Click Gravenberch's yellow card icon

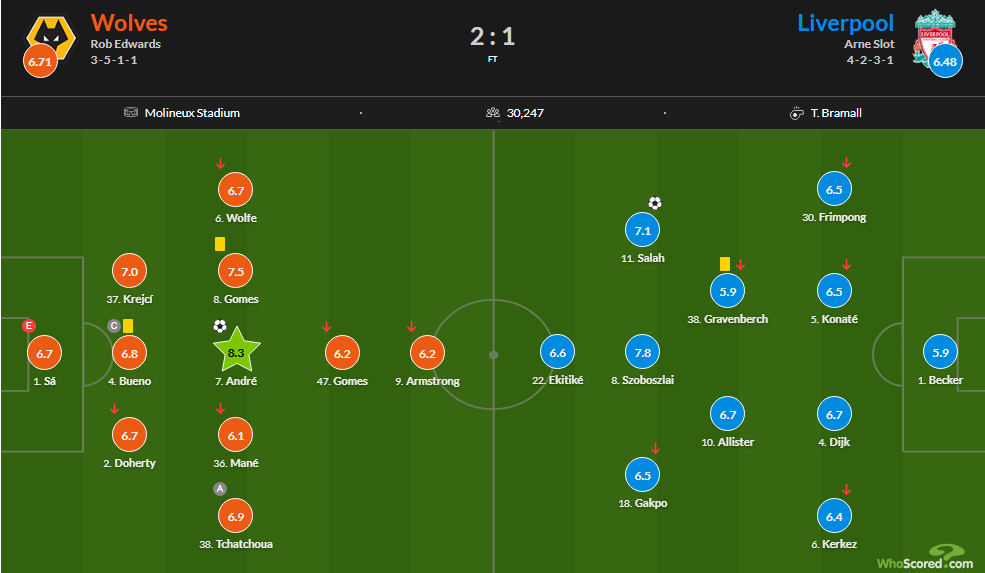point(725,264)
